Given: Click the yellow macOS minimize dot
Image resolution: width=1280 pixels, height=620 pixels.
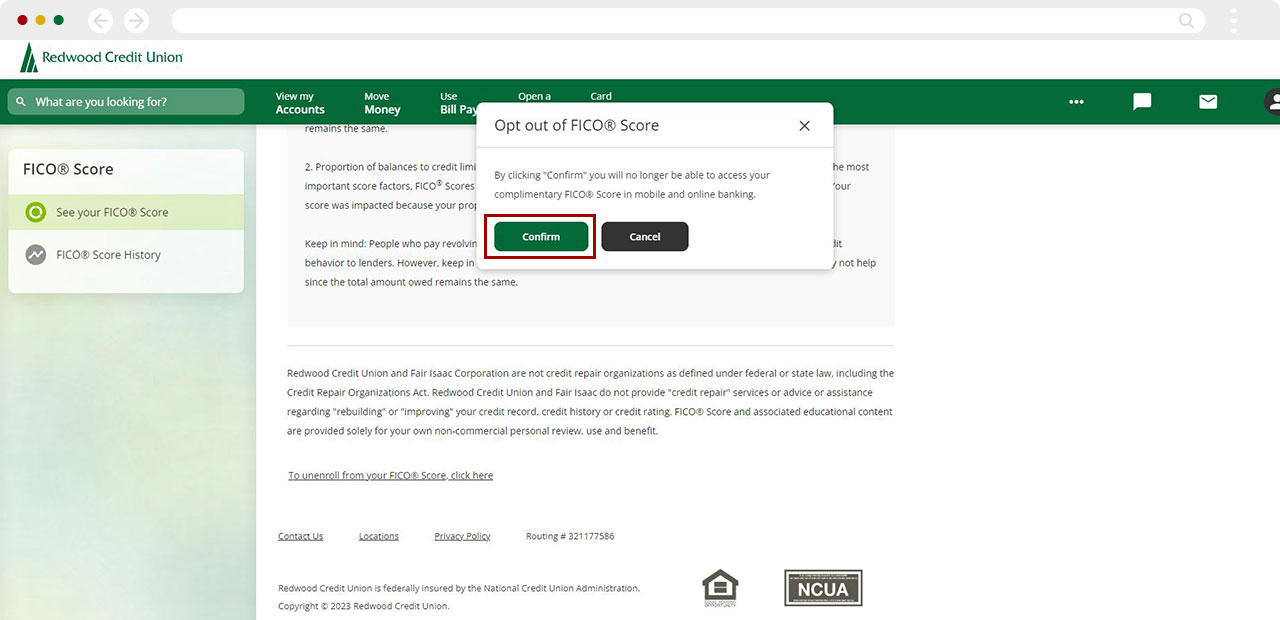Looking at the screenshot, I should click(40, 20).
